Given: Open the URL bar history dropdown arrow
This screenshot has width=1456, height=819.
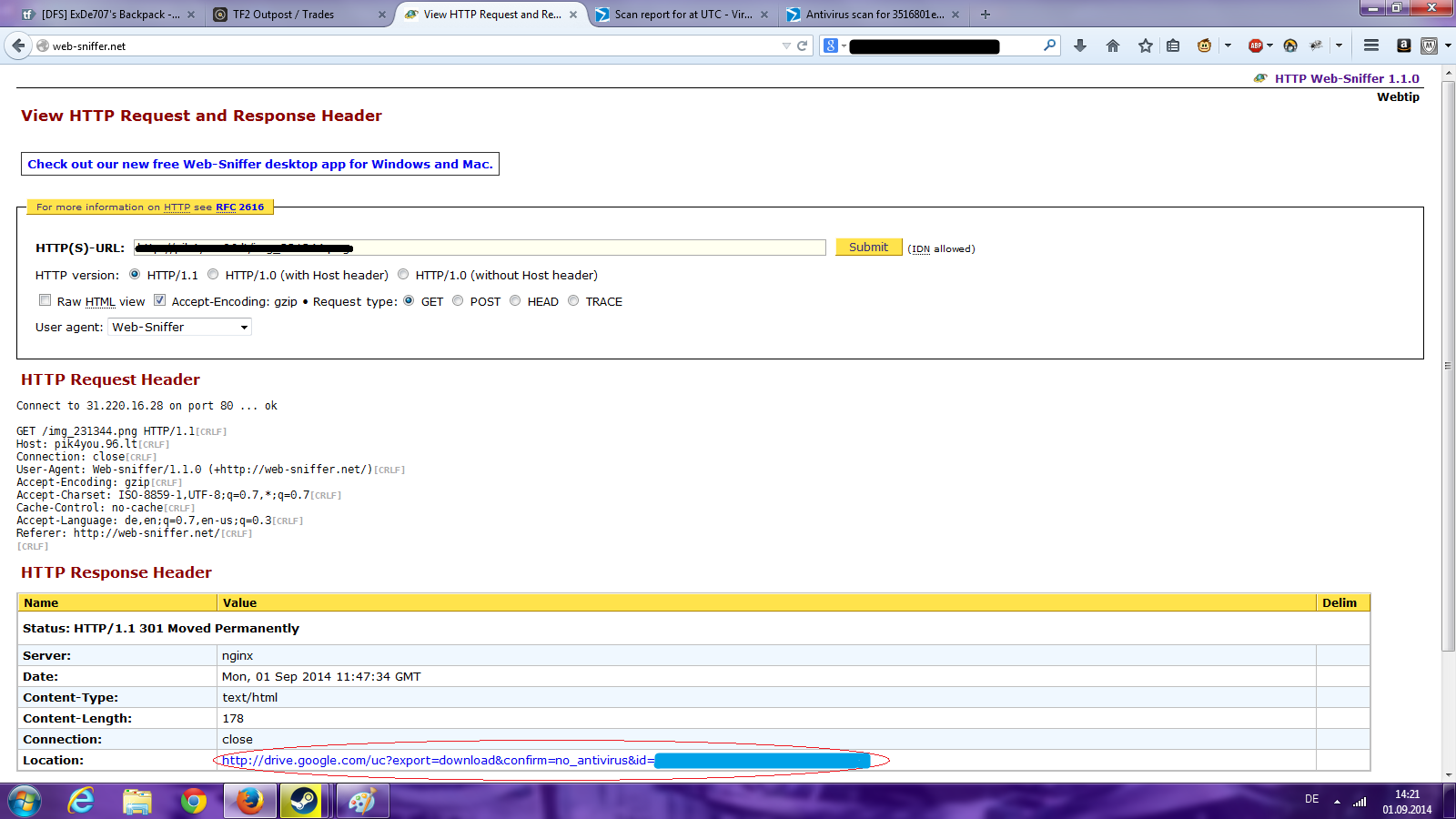Looking at the screenshot, I should point(786,45).
